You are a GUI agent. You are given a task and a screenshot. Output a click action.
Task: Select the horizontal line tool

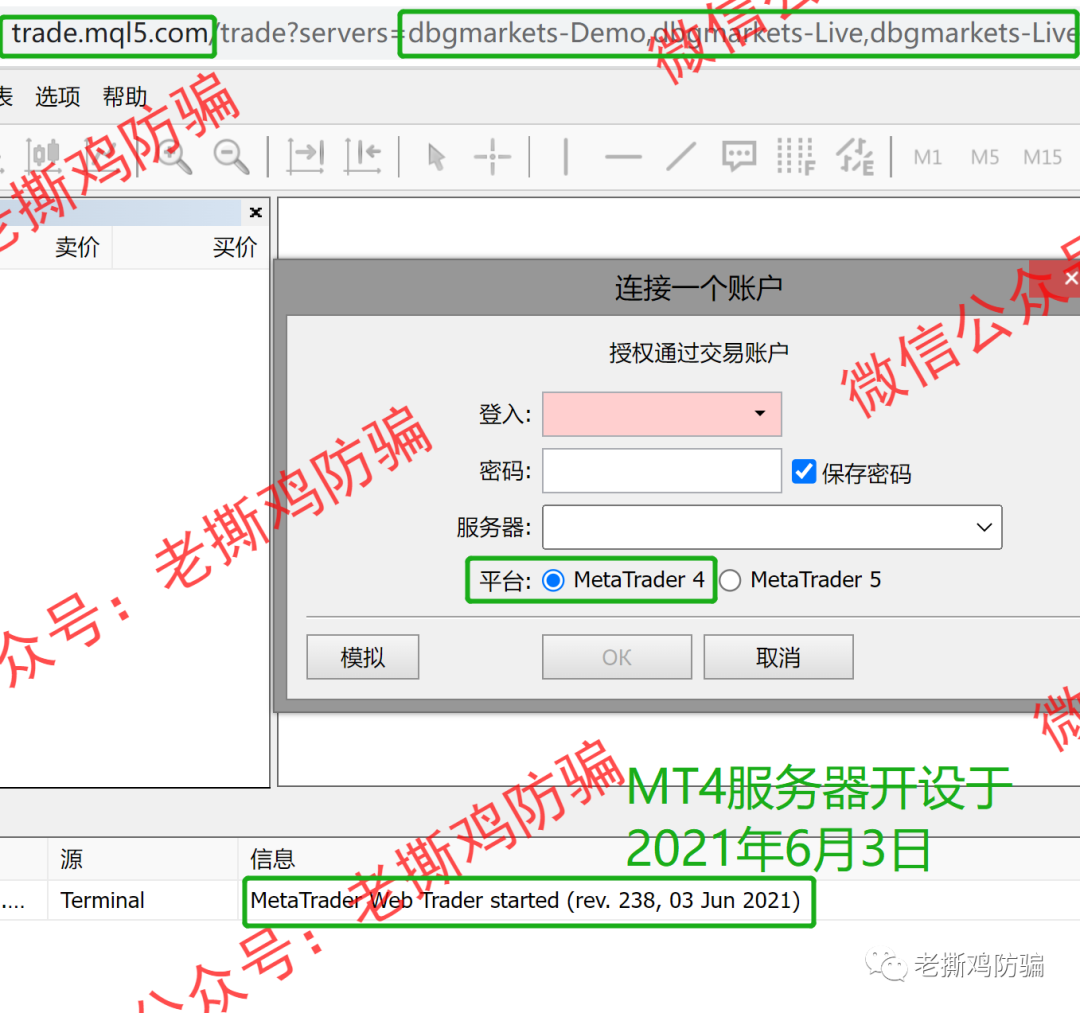click(x=623, y=157)
